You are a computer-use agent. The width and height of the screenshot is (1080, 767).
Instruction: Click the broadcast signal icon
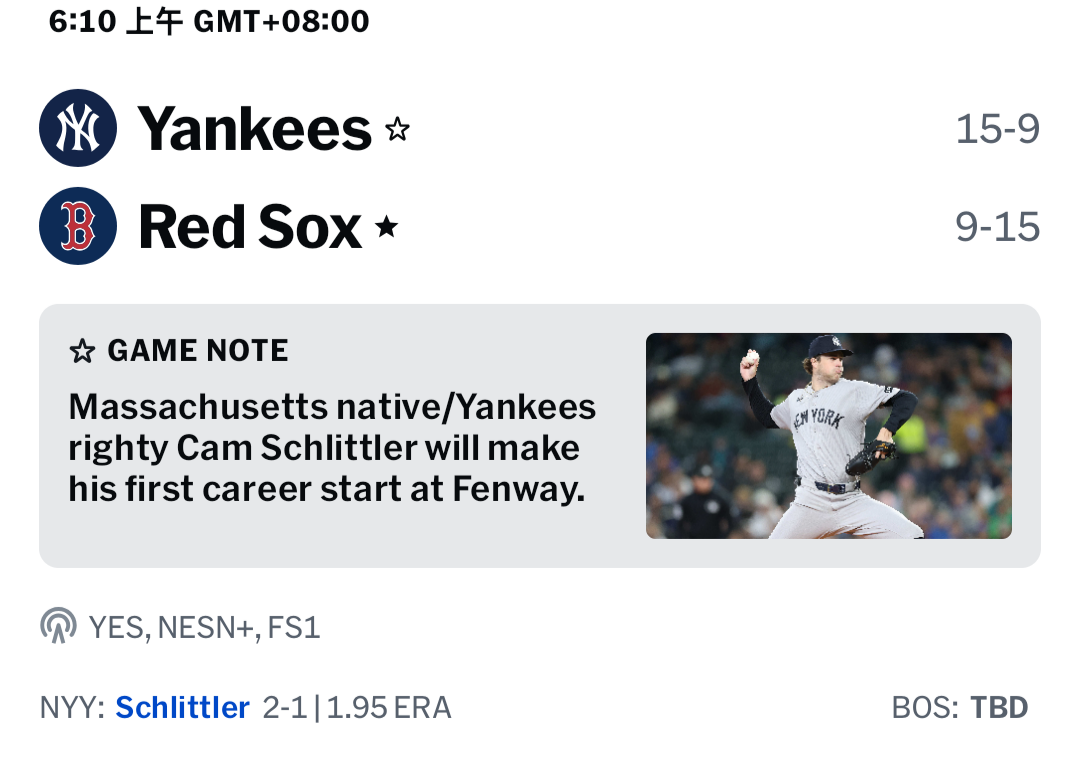pos(58,627)
